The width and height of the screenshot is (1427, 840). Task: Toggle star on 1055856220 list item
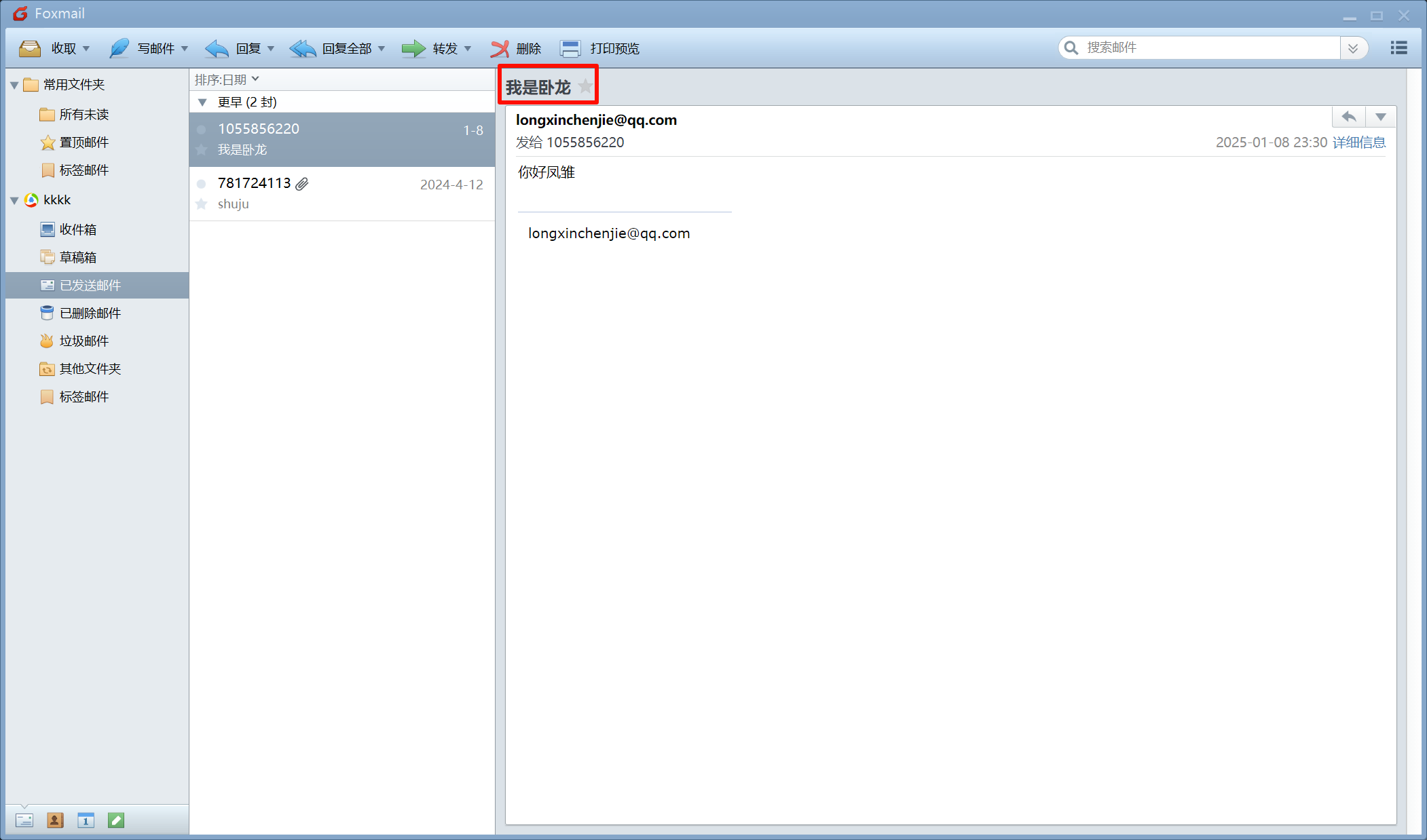[x=202, y=149]
